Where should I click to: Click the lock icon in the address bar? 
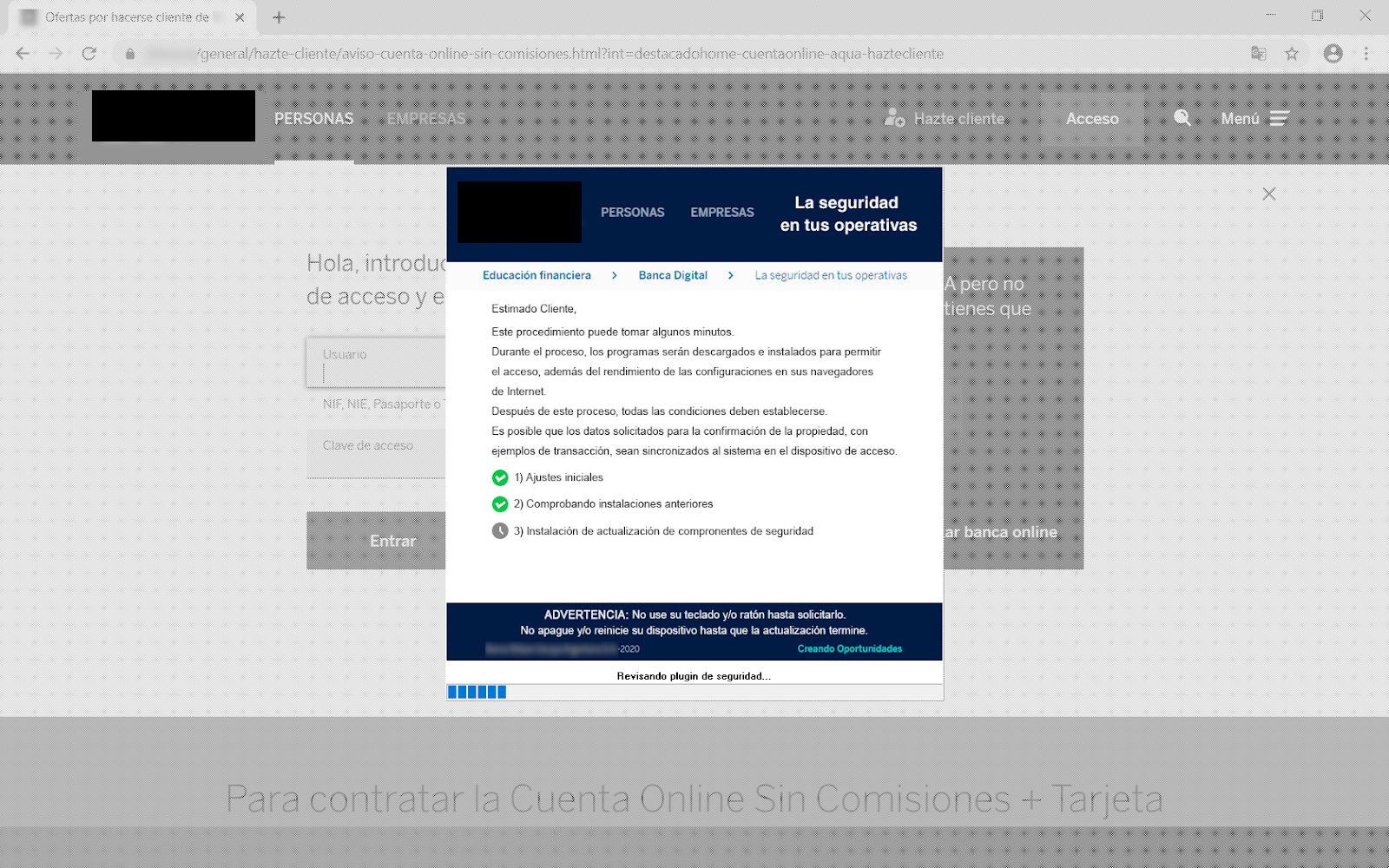[x=129, y=53]
